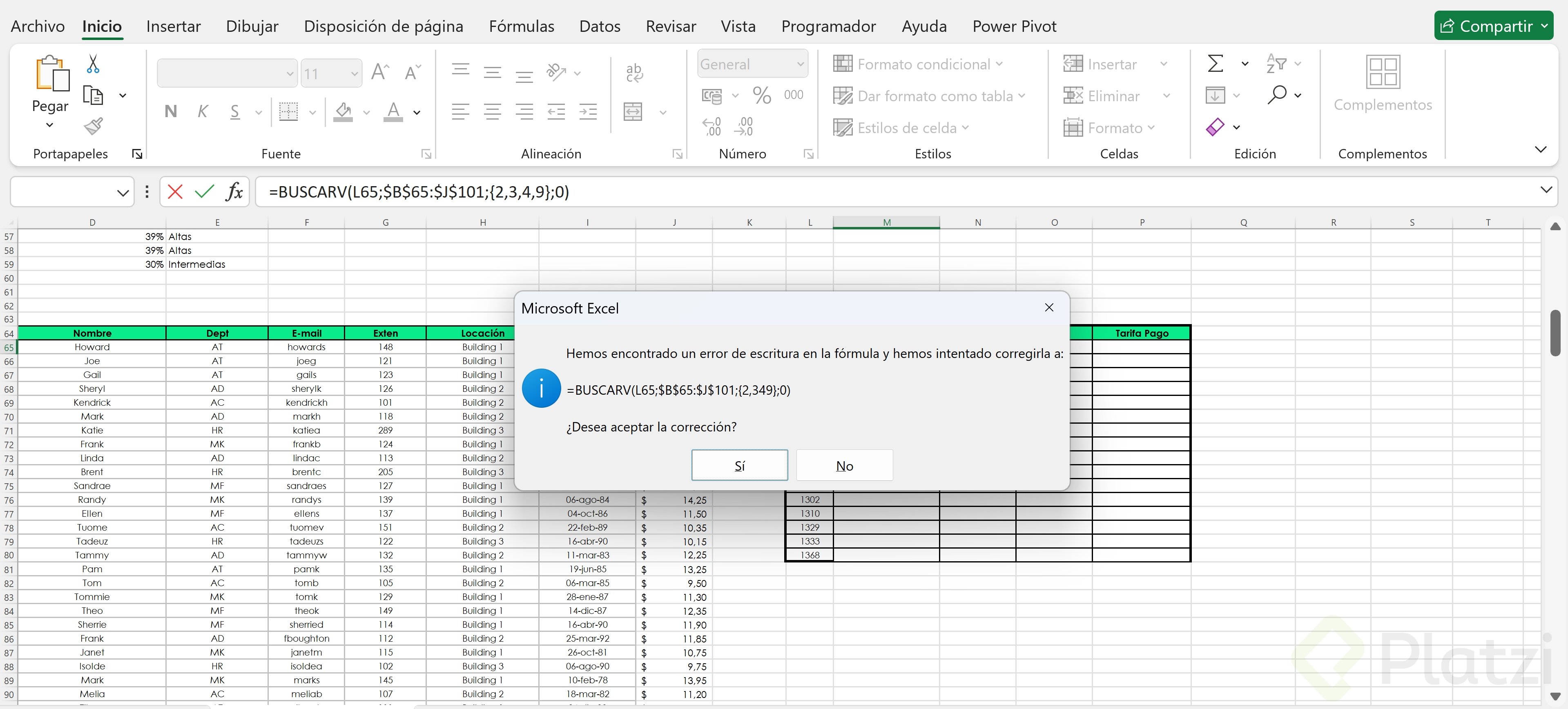Image resolution: width=1568 pixels, height=709 pixels.
Task: Switch to the Fórmulas tab
Action: (x=521, y=26)
